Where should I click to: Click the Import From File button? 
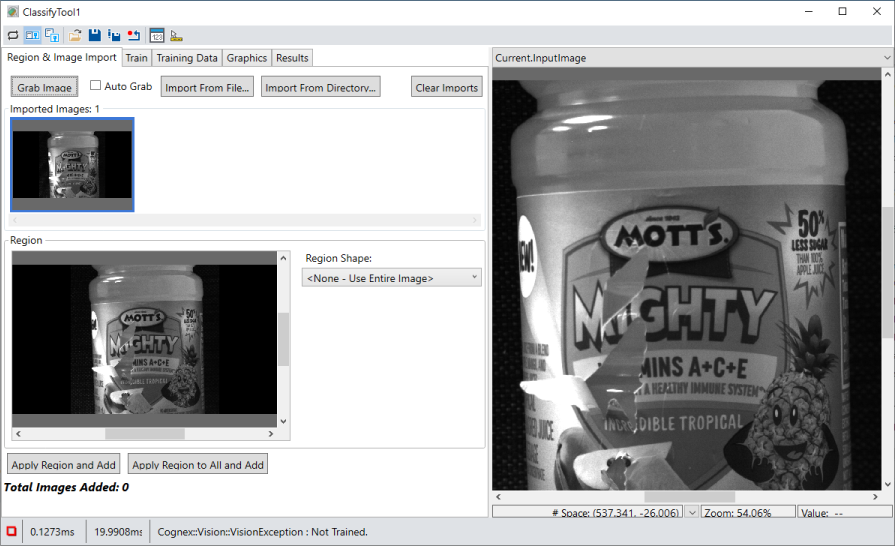point(207,87)
